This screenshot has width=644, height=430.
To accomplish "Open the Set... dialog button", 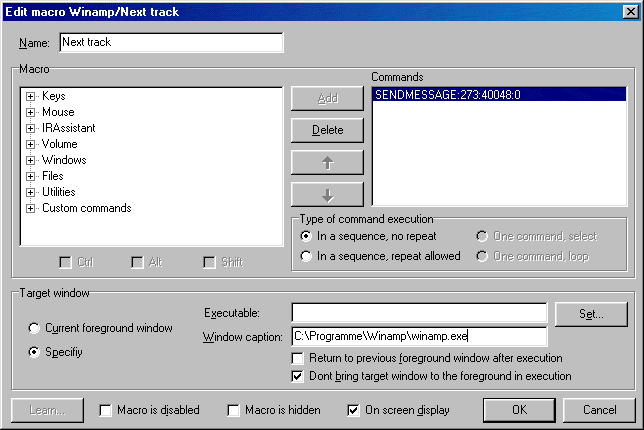I will (591, 315).
